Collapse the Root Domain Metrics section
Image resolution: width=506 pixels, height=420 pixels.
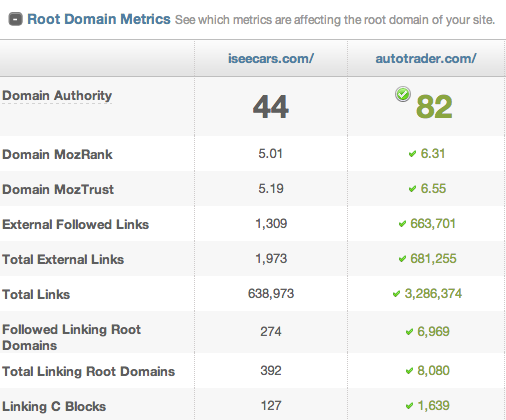[x=15, y=19]
